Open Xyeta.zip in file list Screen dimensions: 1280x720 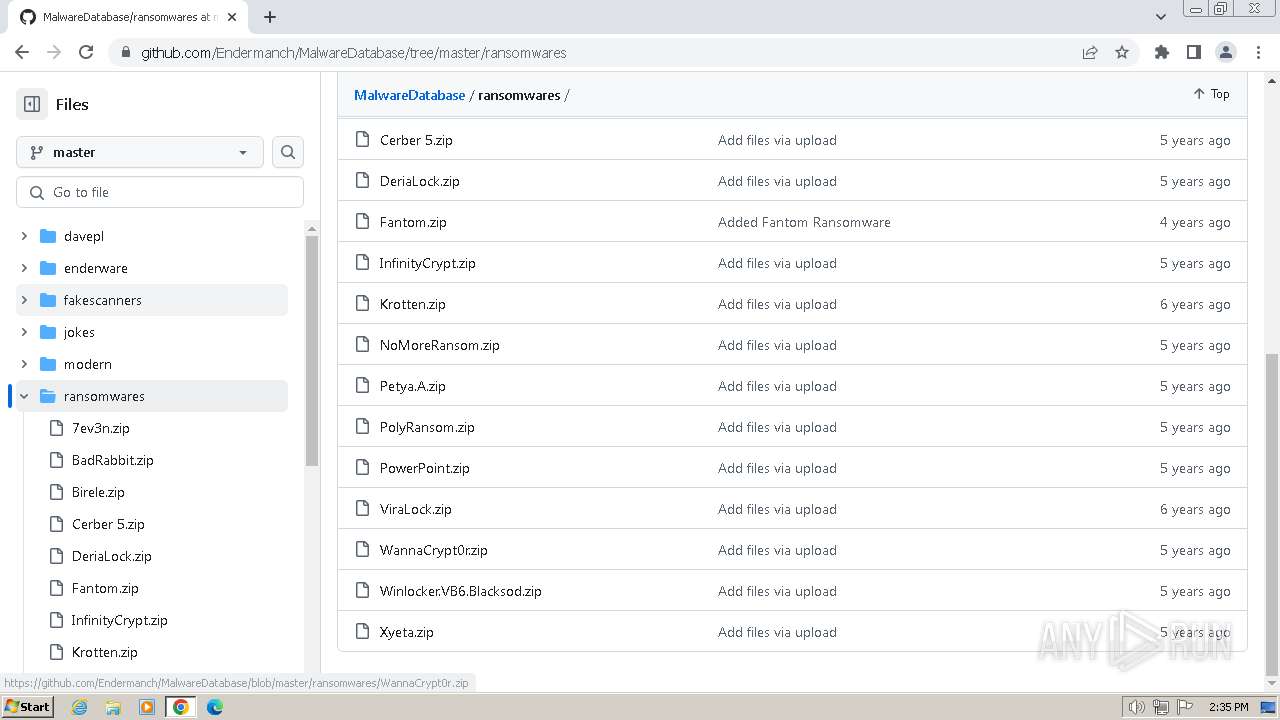[407, 632]
